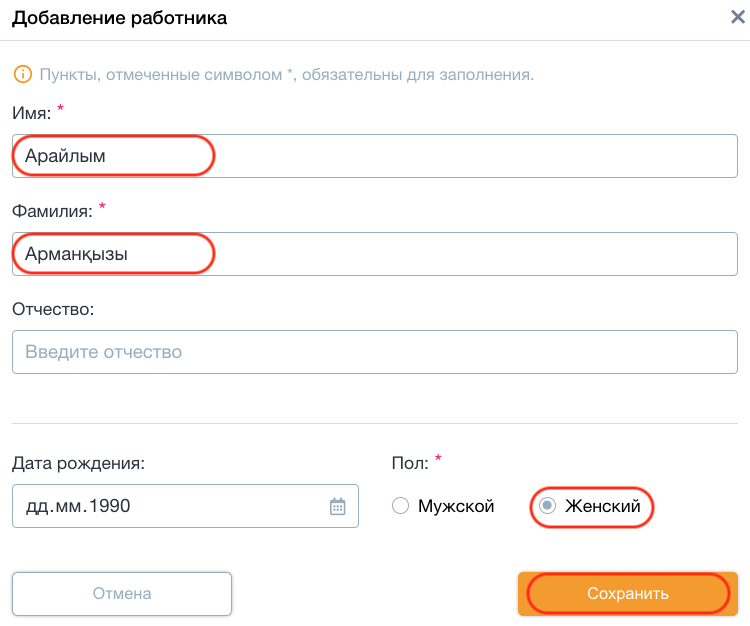
Task: Click the Имя field containing Арайлым
Action: click(375, 156)
